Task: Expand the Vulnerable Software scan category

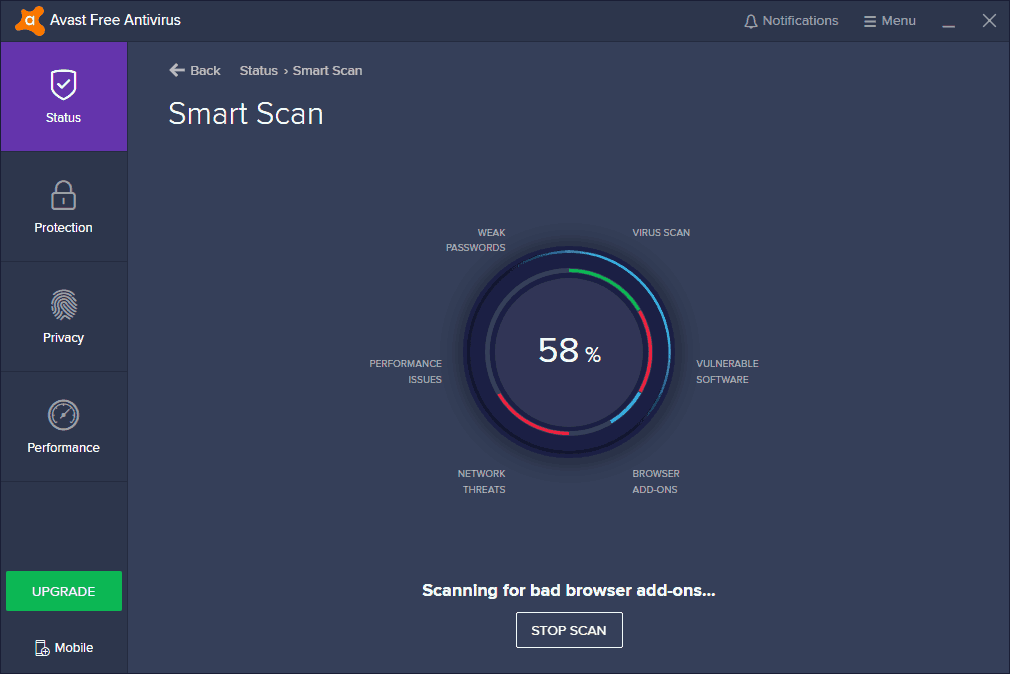Action: pyautogui.click(x=724, y=371)
